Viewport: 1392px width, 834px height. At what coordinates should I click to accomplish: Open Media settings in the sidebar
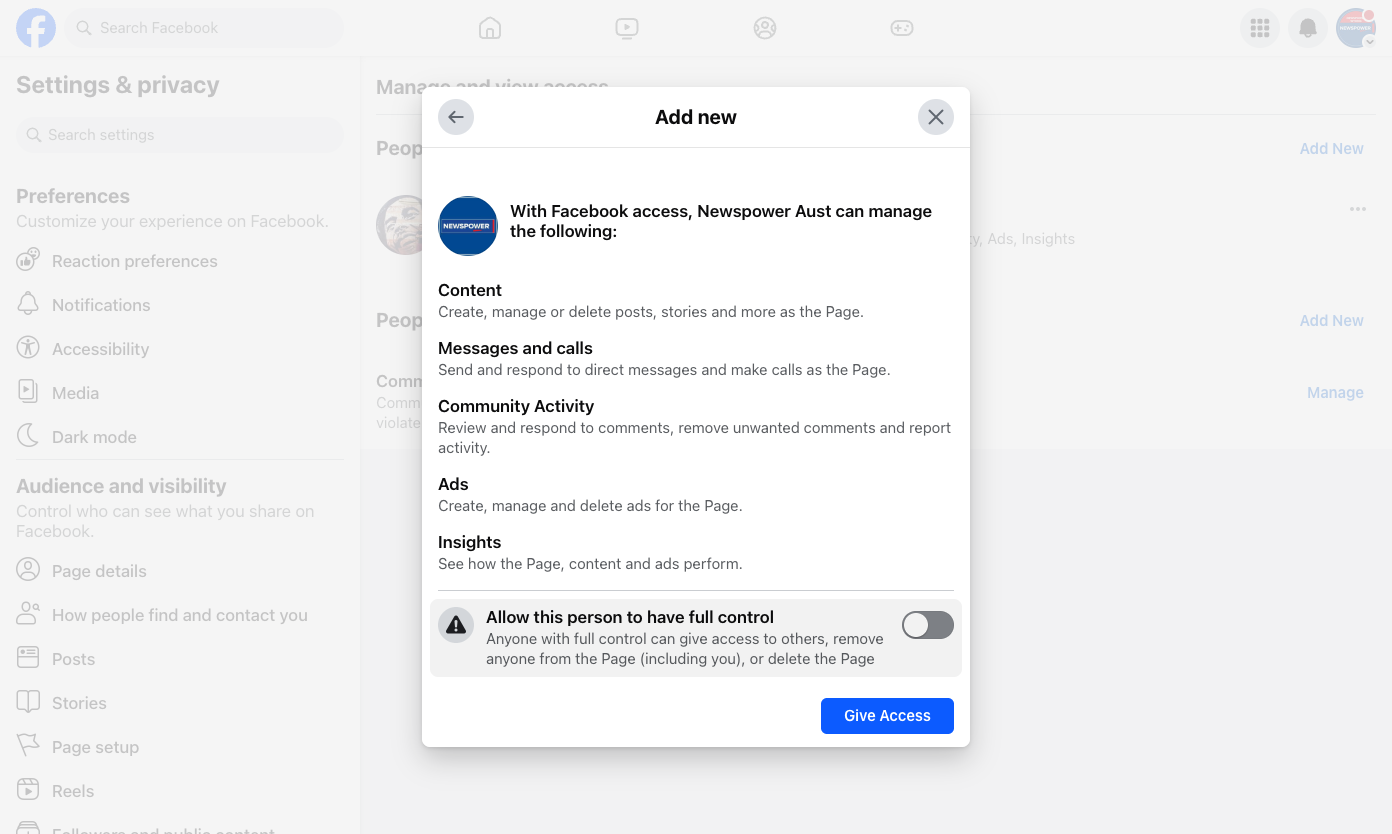coord(180,393)
